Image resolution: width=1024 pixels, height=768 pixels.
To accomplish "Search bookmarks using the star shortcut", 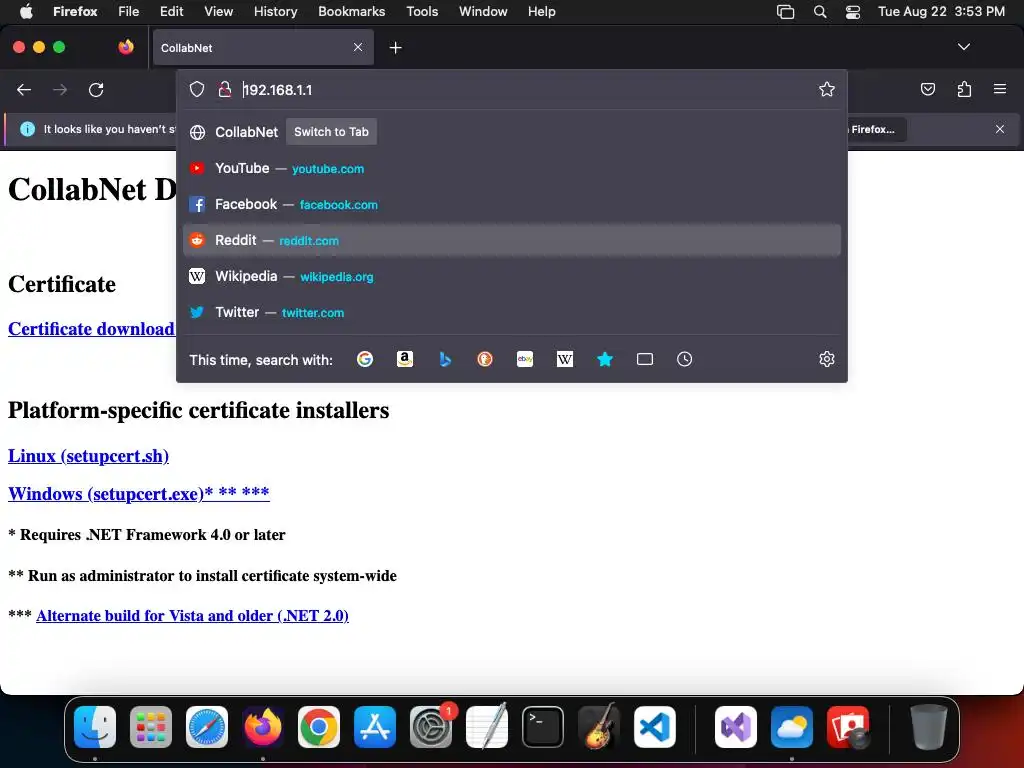I will (x=605, y=359).
